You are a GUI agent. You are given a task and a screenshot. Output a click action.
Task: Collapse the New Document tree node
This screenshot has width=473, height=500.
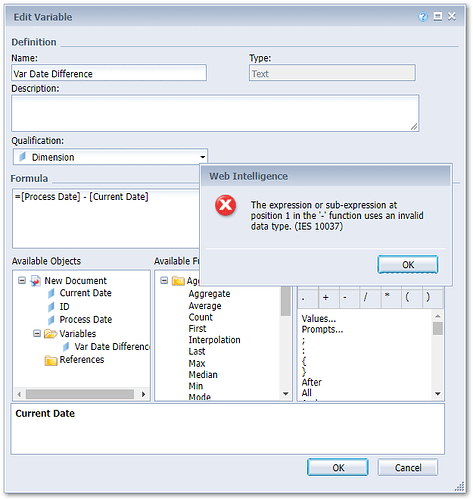coord(22,280)
